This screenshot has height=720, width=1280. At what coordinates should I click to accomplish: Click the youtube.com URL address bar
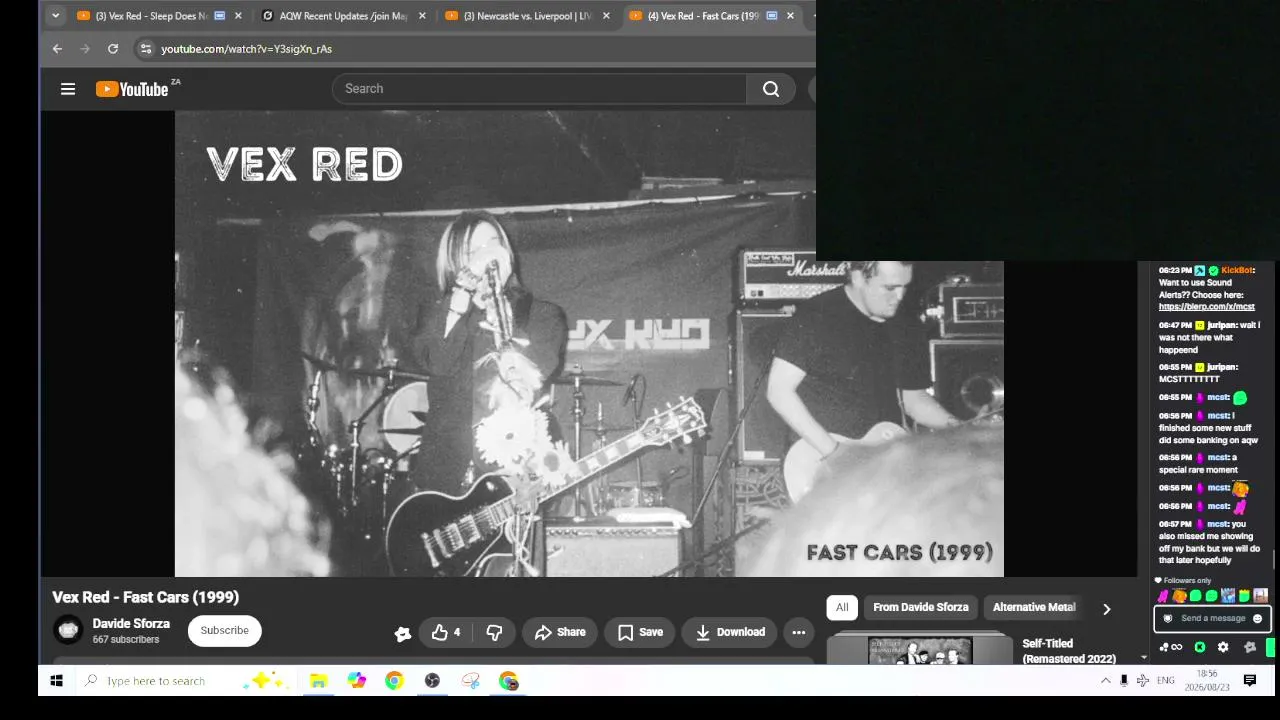point(246,49)
